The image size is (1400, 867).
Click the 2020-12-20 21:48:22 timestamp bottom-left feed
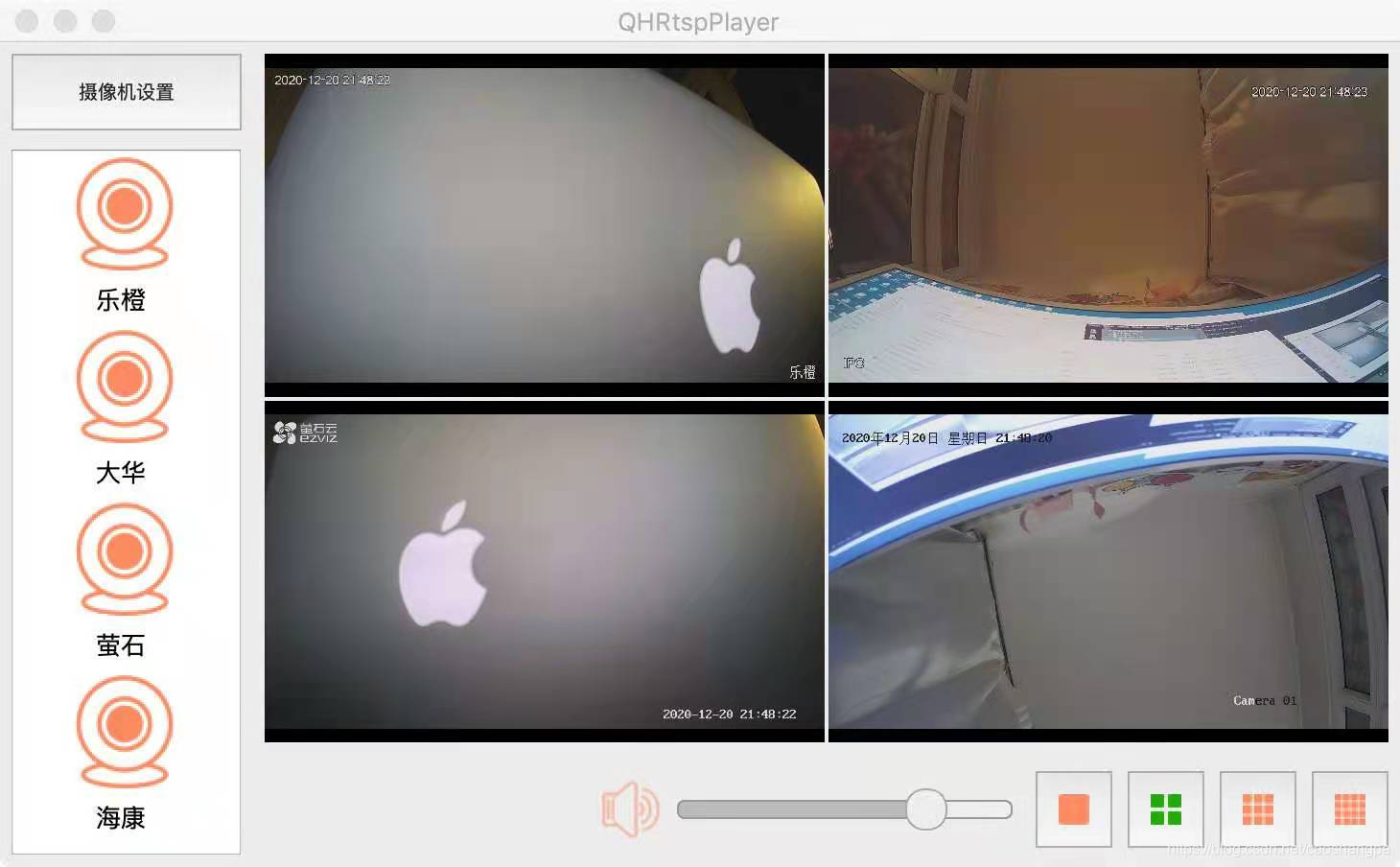pos(729,715)
